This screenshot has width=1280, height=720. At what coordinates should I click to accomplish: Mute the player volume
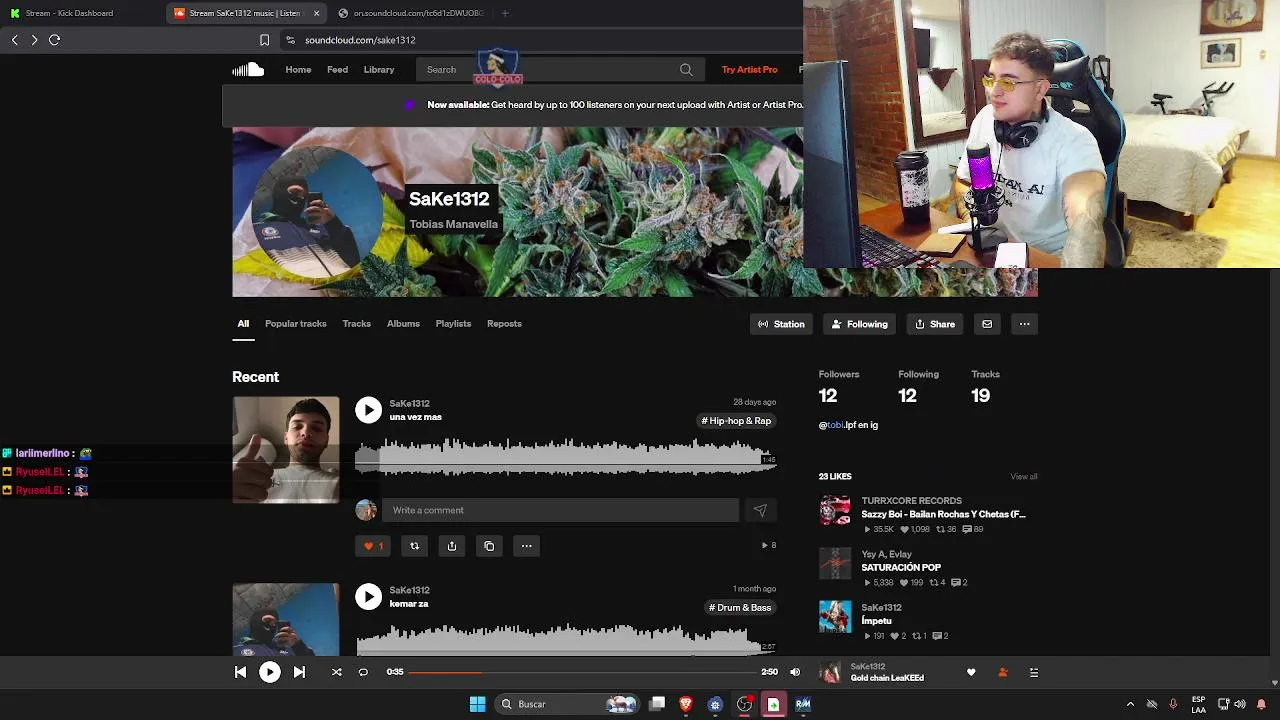pyautogui.click(x=795, y=672)
